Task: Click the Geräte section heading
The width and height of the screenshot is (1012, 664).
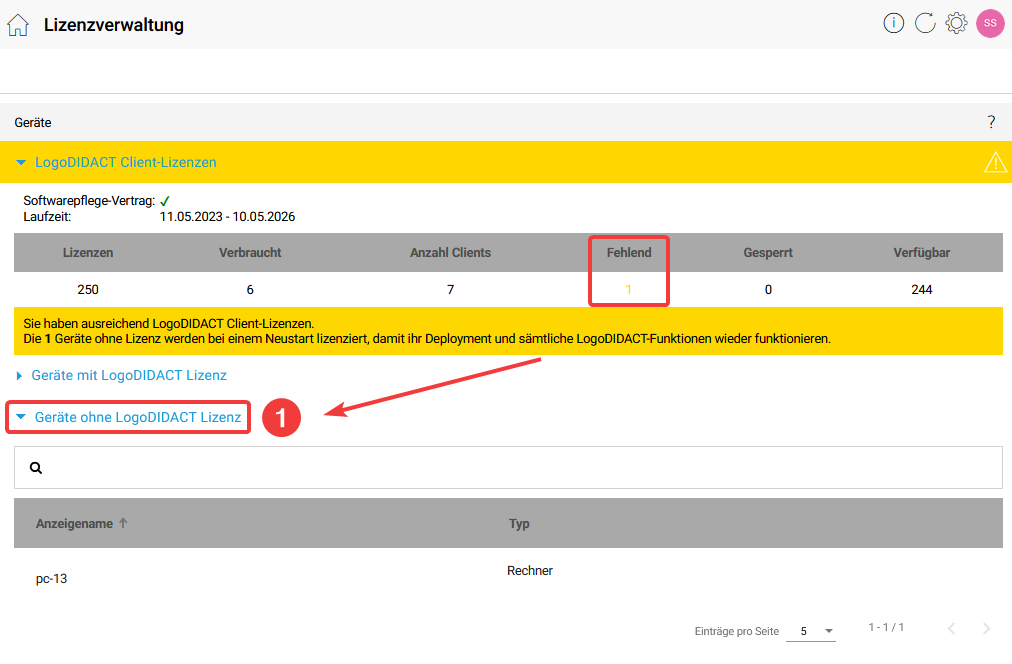Action: click(33, 123)
